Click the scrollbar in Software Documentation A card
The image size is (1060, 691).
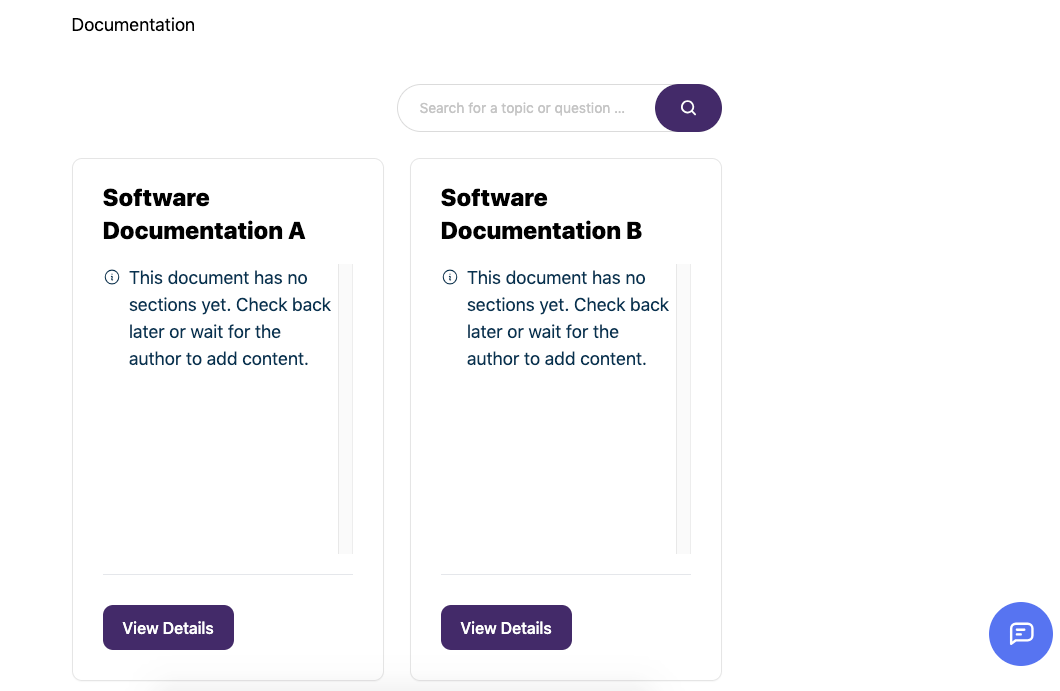coord(345,408)
